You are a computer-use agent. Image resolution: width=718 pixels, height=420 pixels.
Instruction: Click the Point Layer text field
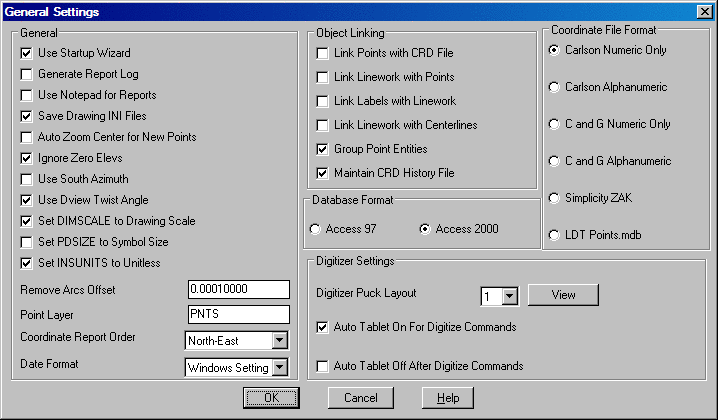[238, 315]
